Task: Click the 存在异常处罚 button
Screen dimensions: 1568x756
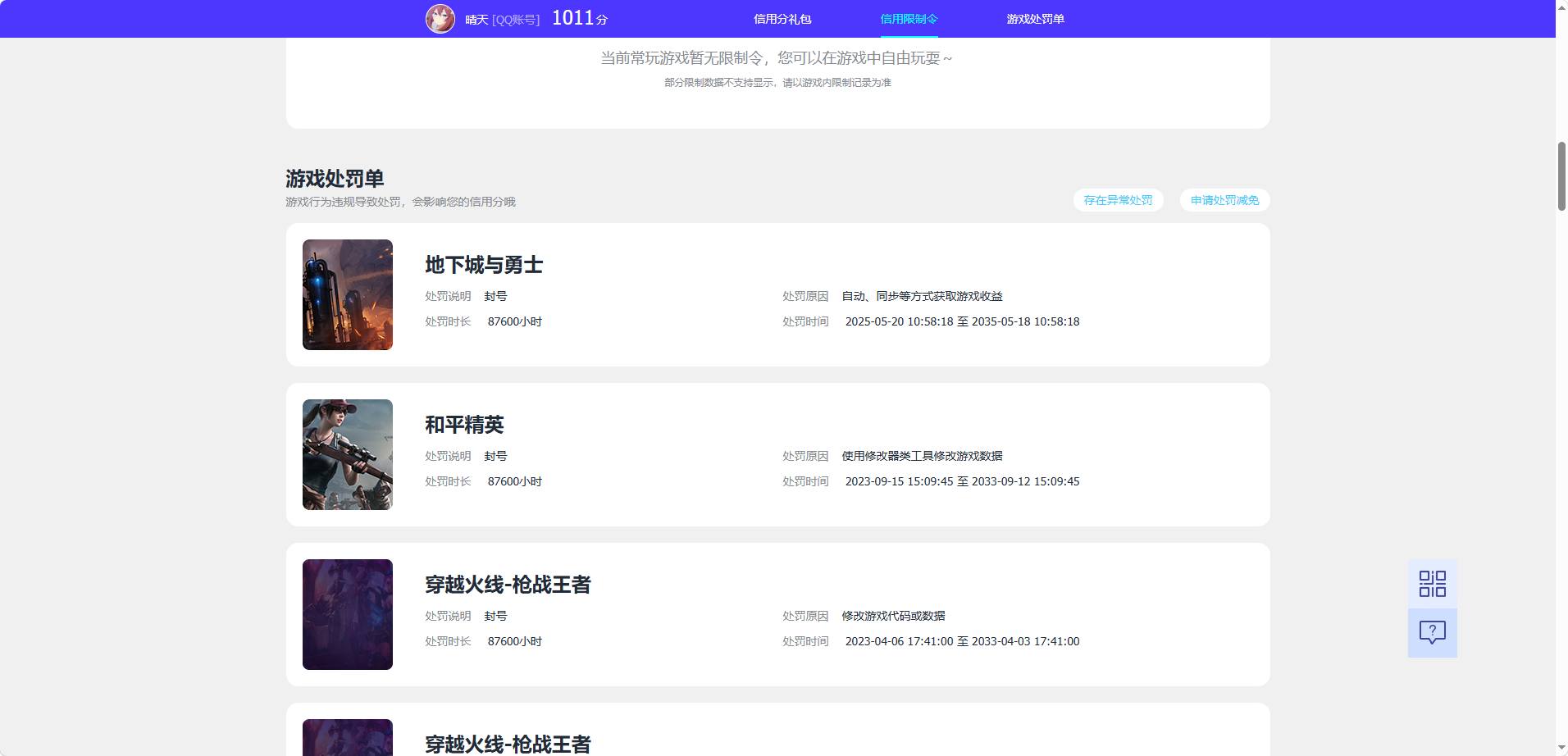Action: [1118, 200]
